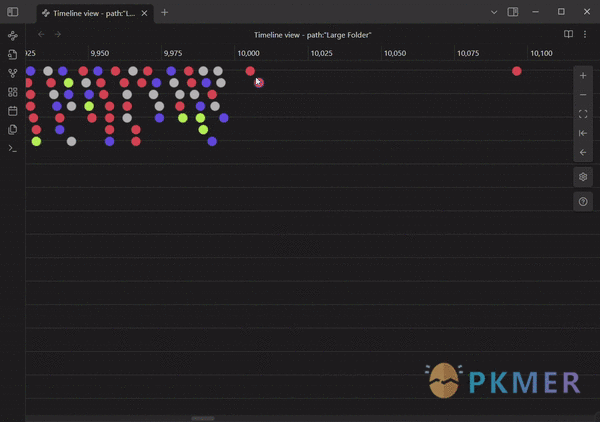Select the Timeline view tab
The width and height of the screenshot is (600, 422).
pyautogui.click(x=94, y=13)
